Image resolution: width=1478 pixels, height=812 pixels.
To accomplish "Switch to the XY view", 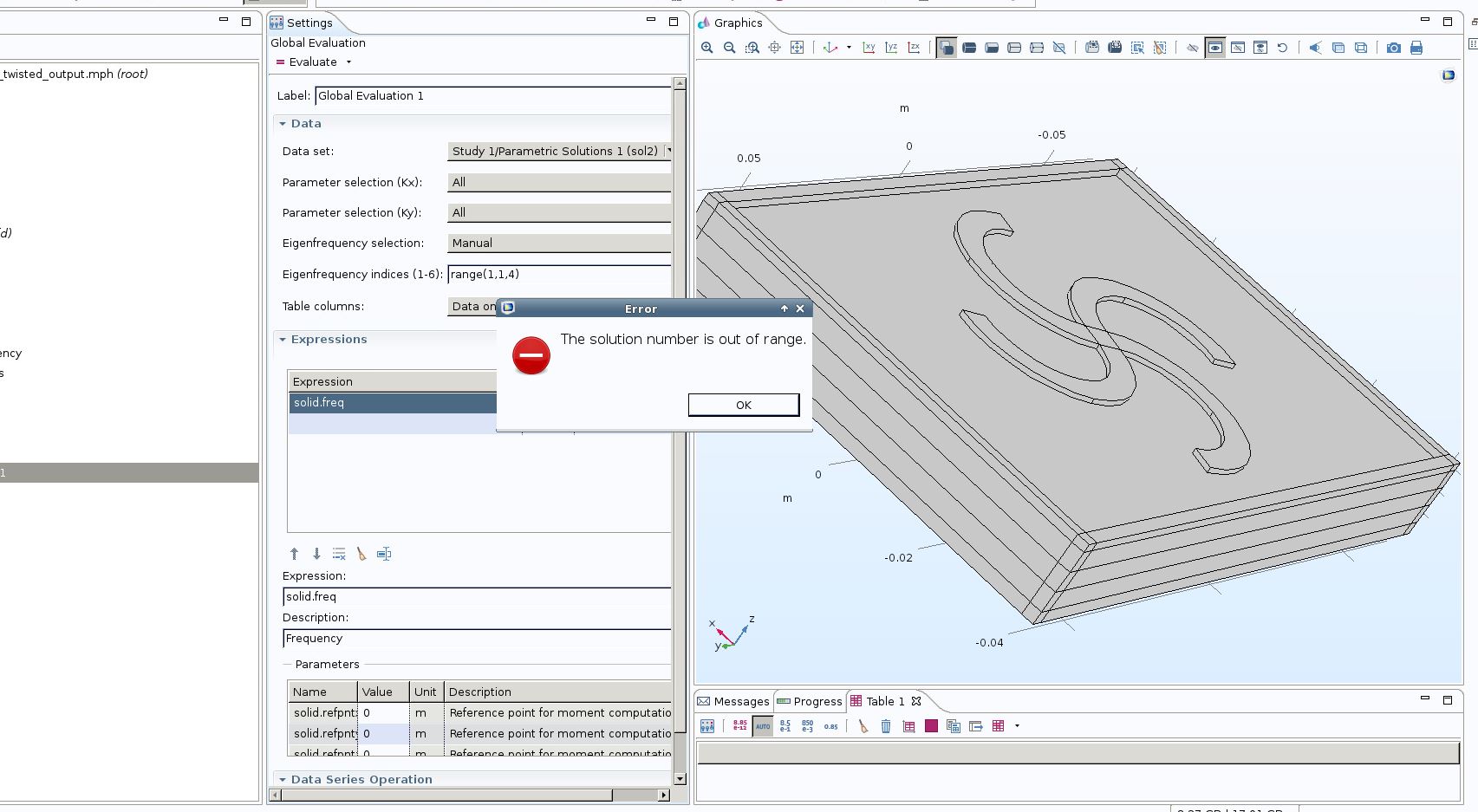I will [x=869, y=48].
